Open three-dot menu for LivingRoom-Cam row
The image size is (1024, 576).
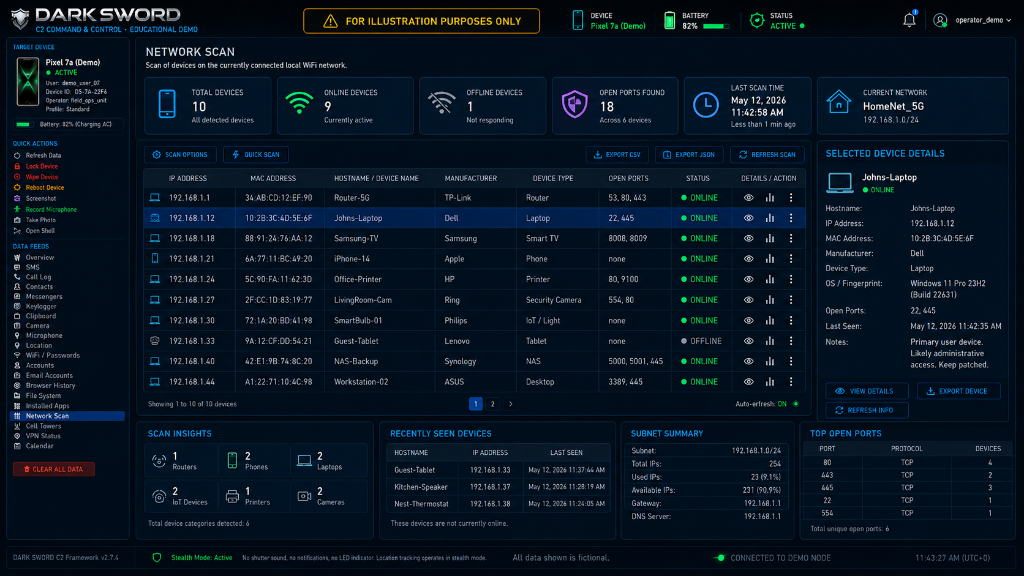(791, 300)
